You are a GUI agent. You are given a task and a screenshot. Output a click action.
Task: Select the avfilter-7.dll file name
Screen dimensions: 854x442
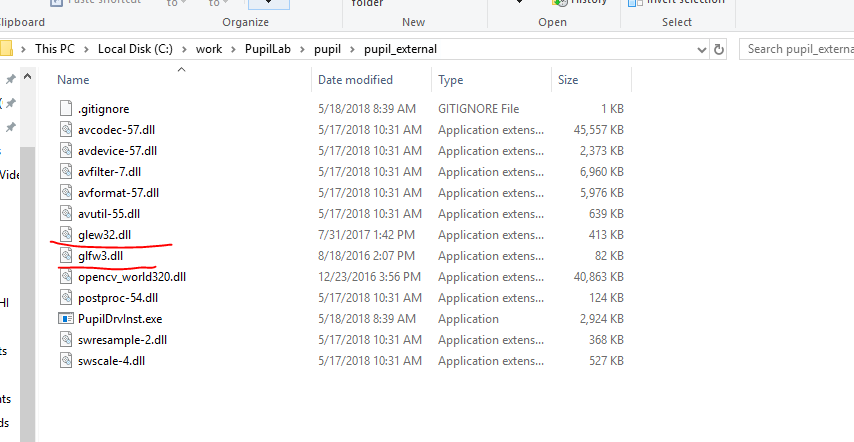[x=109, y=171]
